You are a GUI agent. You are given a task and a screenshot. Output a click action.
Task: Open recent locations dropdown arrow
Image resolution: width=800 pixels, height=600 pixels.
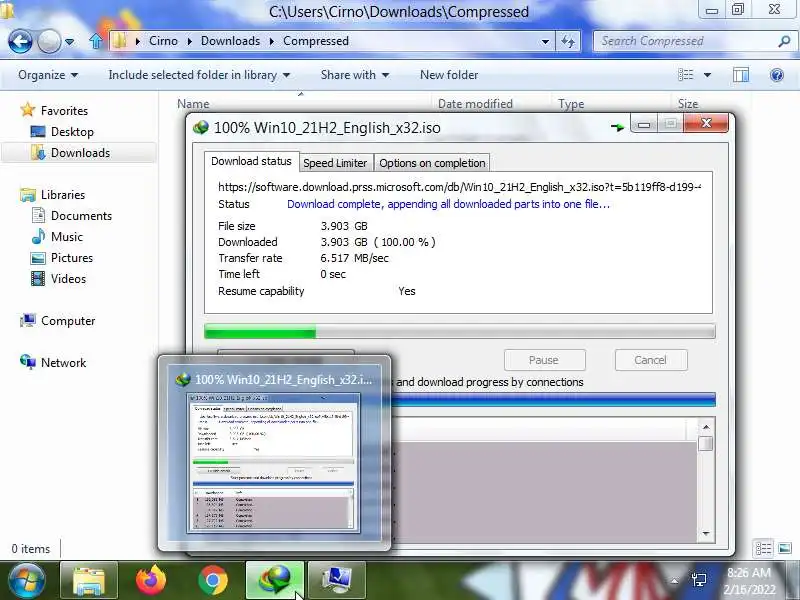[70, 42]
